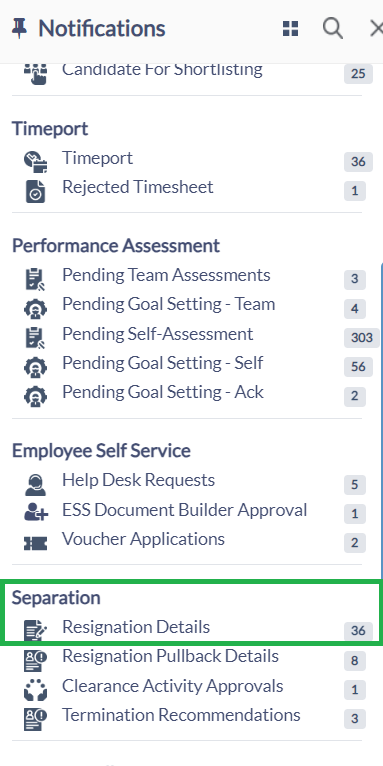This screenshot has width=383, height=766.
Task: Click the ESS Document Builder Approval icon
Action: (x=36, y=513)
